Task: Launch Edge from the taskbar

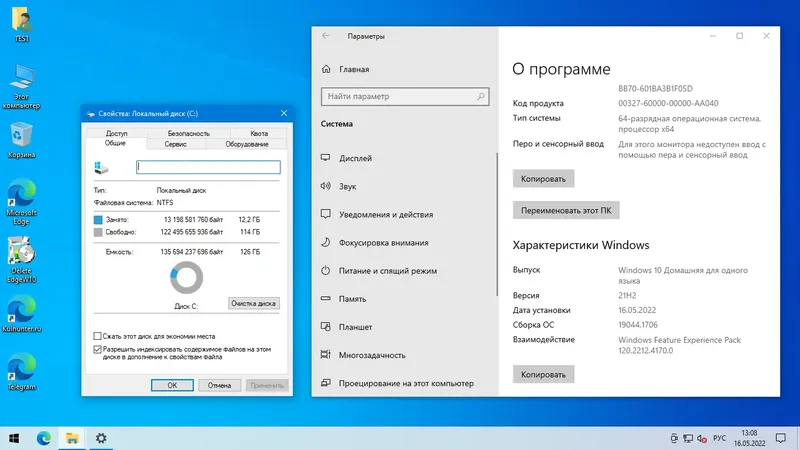Action: (43, 438)
